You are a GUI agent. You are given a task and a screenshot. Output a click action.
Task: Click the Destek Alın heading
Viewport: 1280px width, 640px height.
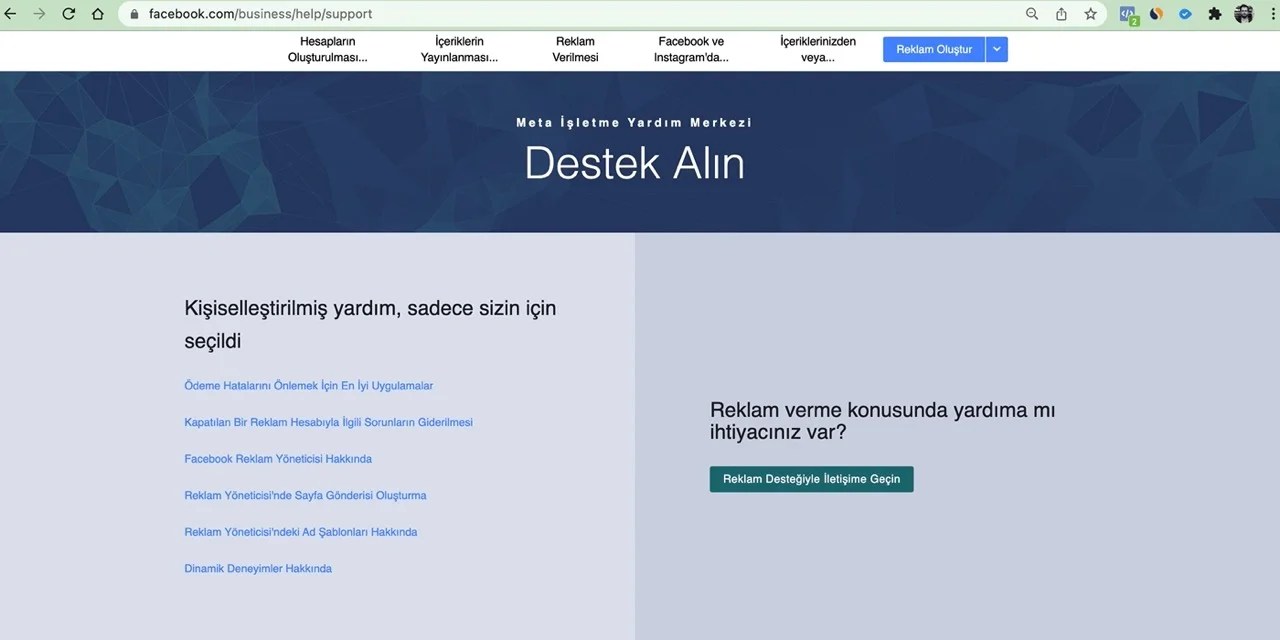pyautogui.click(x=634, y=162)
